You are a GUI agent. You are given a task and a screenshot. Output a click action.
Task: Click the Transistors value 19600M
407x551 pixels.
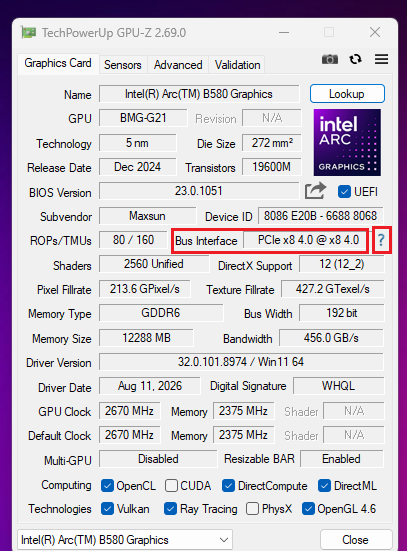pyautogui.click(x=271, y=167)
